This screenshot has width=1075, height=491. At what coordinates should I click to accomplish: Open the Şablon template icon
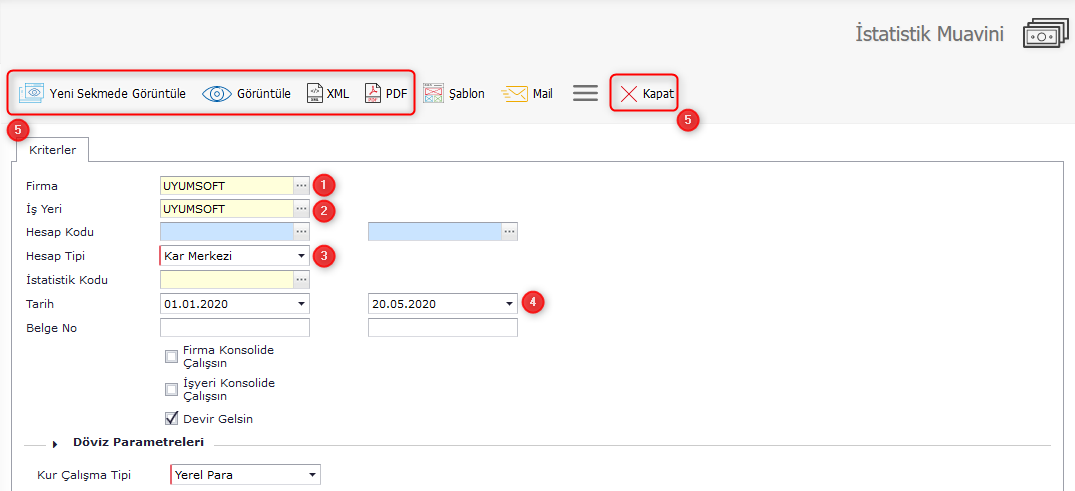click(x=433, y=93)
